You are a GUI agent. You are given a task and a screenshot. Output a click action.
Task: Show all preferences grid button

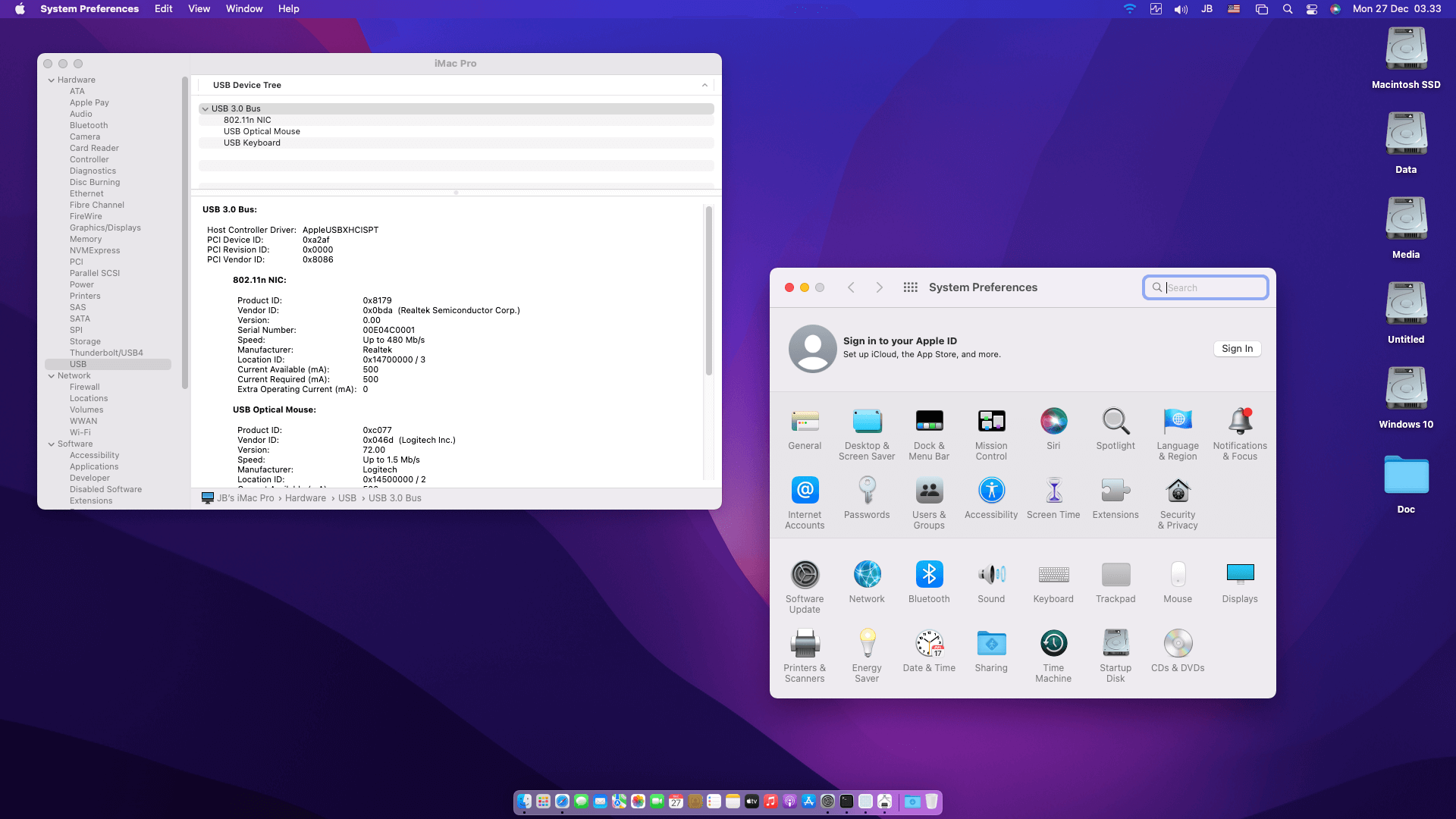(911, 287)
